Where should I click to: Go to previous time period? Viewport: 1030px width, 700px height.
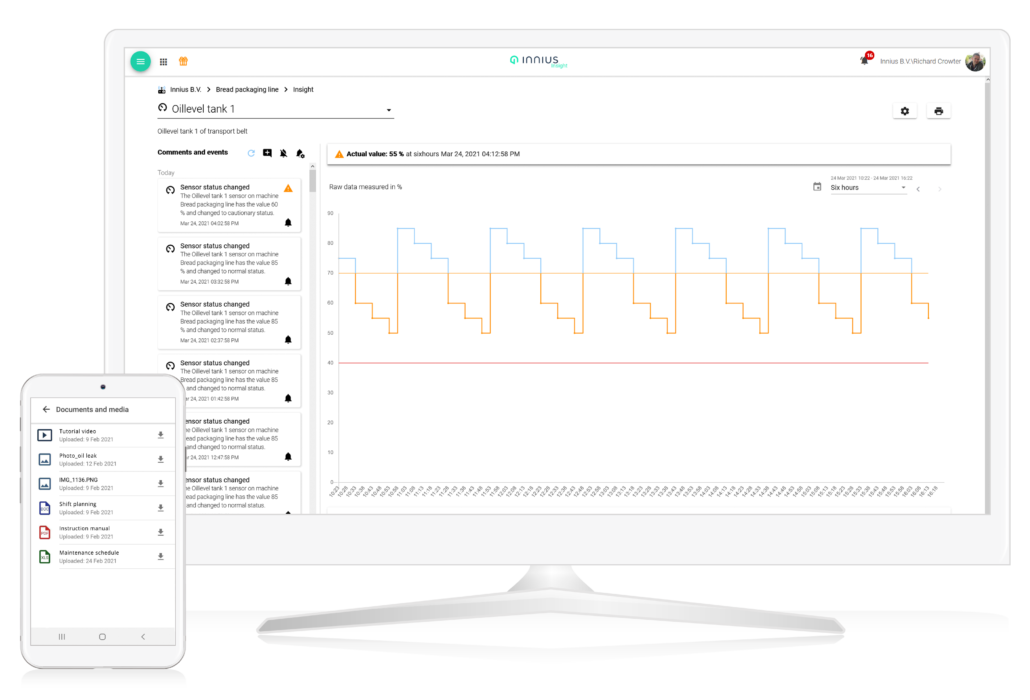click(918, 189)
